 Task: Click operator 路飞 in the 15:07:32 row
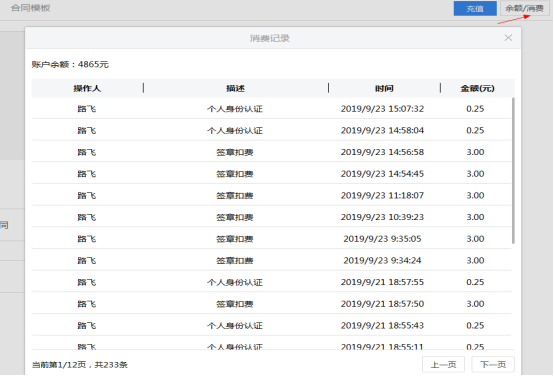[87, 109]
